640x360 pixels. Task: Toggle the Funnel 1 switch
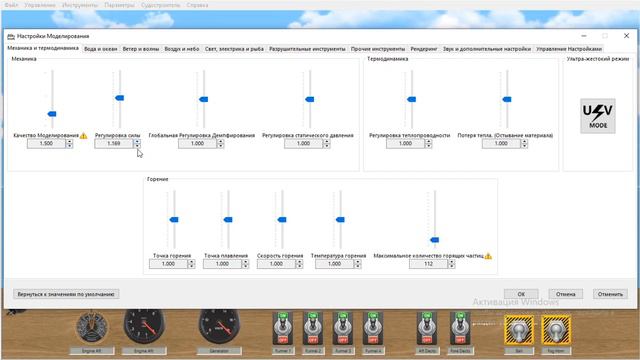[x=282, y=328]
